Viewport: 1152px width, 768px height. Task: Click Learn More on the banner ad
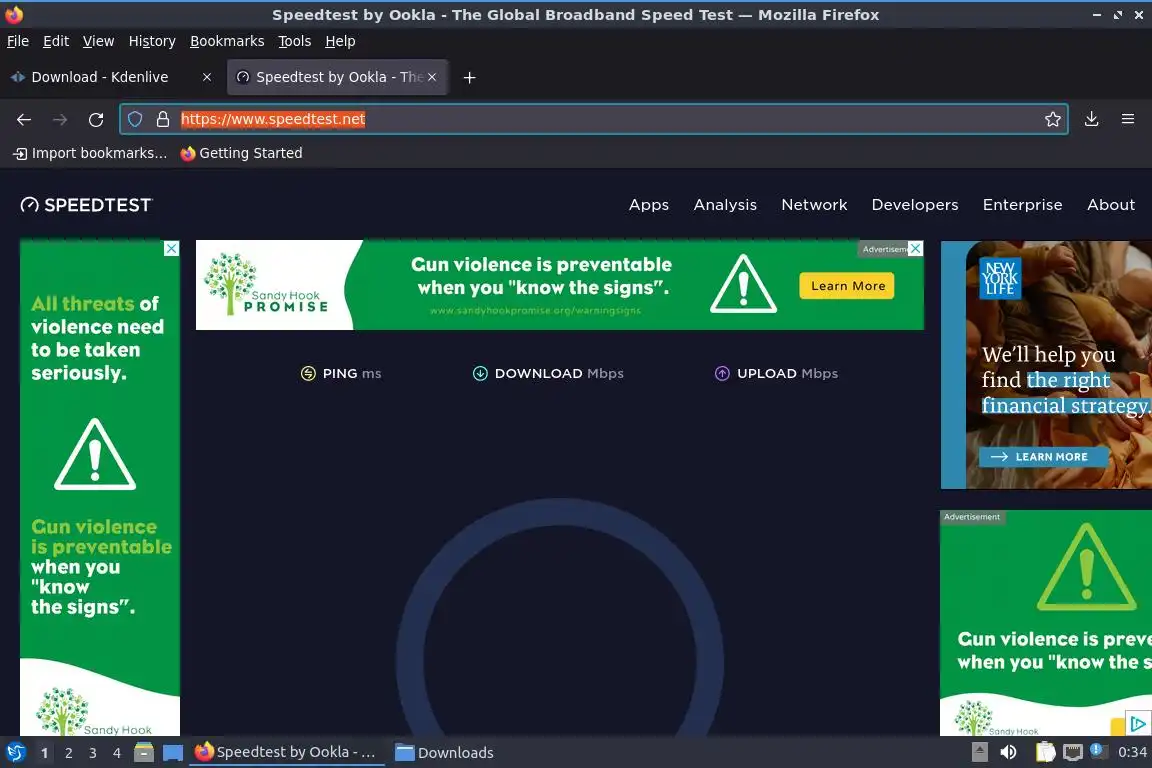847,286
